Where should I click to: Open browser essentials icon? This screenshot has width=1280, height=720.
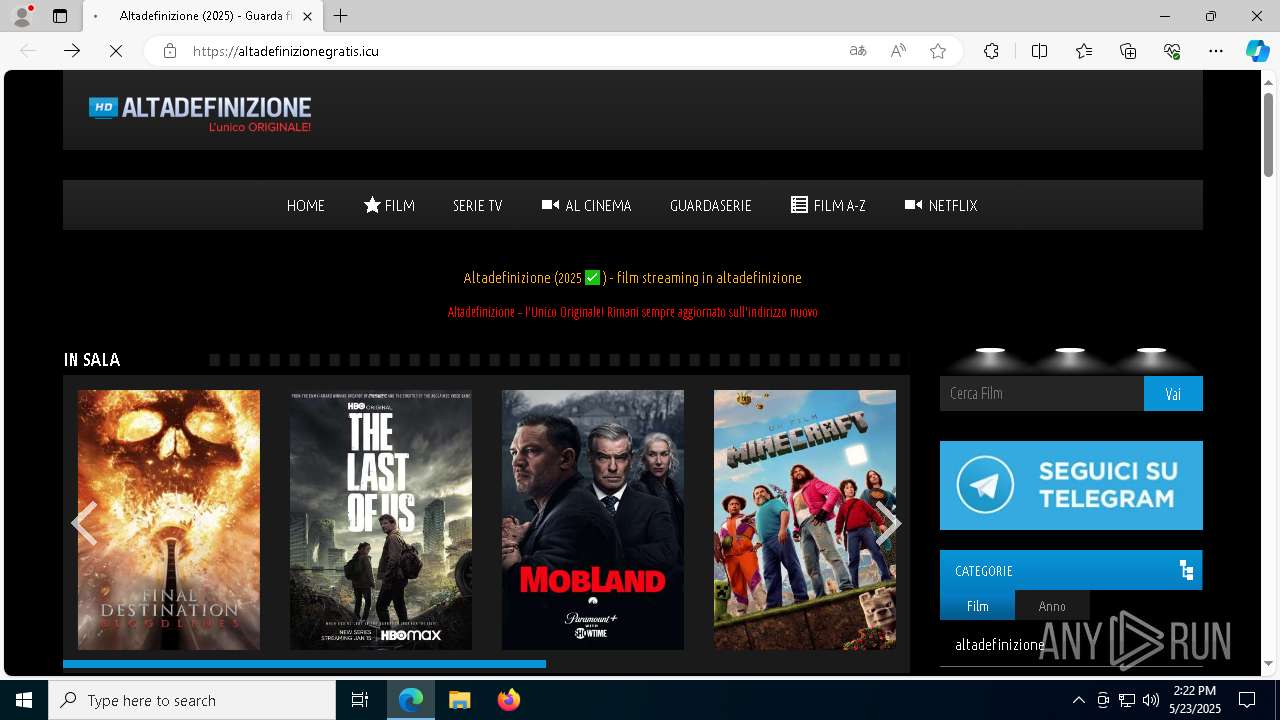(x=1172, y=51)
